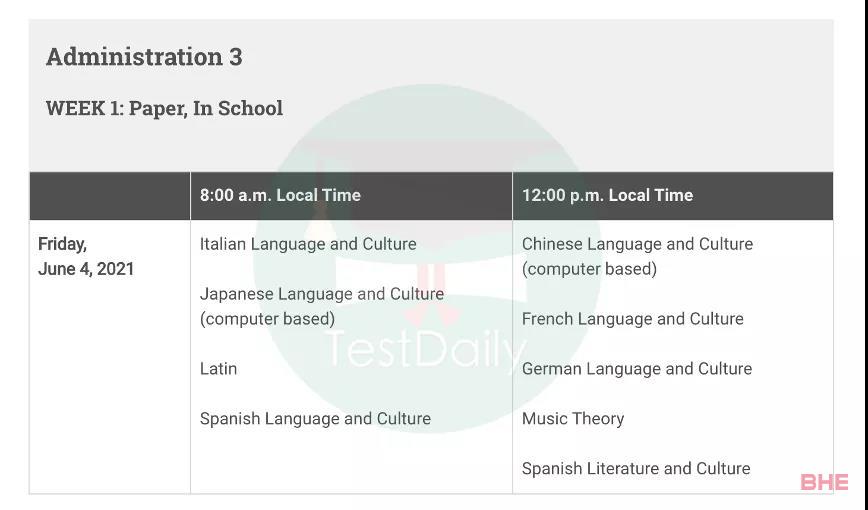Click Chinese Language and Culture entry
This screenshot has height=510, width=868.
click(x=637, y=256)
